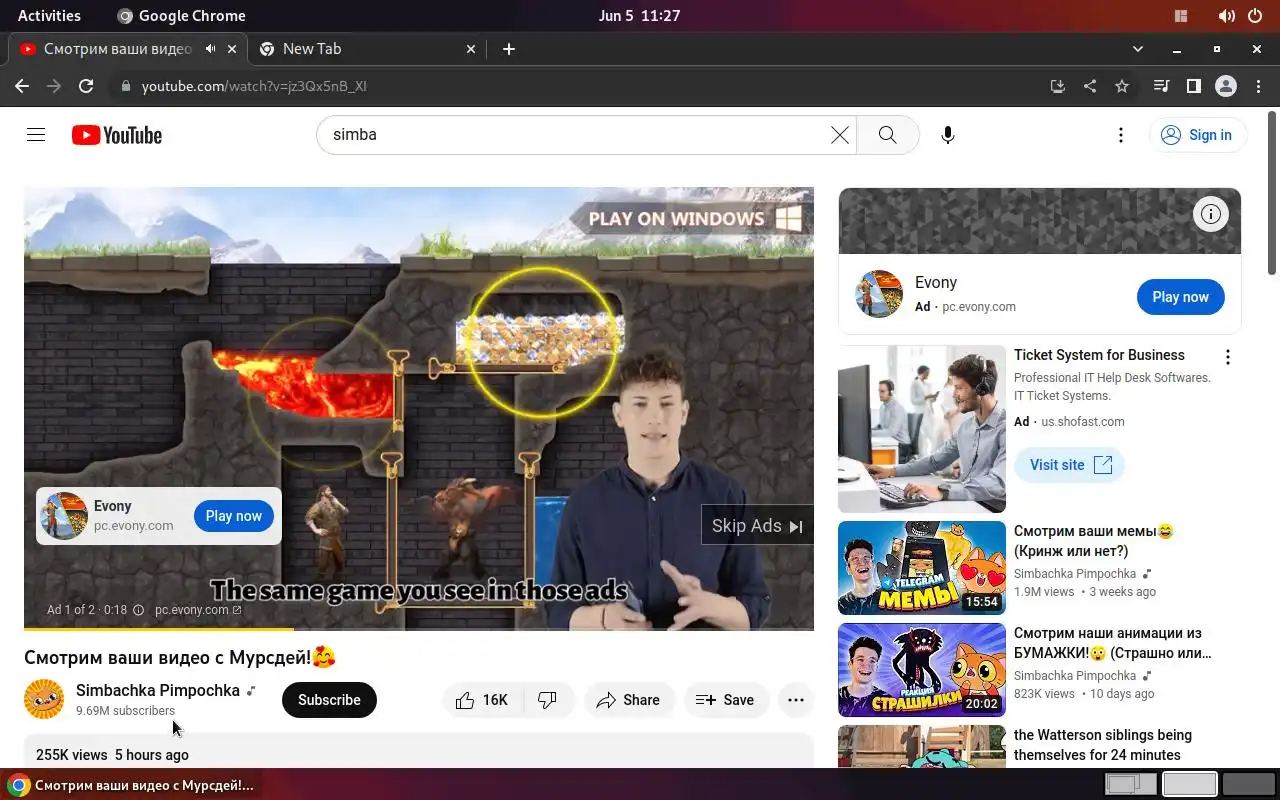Click the share page icon in address bar
1280x800 pixels.
click(x=1090, y=86)
